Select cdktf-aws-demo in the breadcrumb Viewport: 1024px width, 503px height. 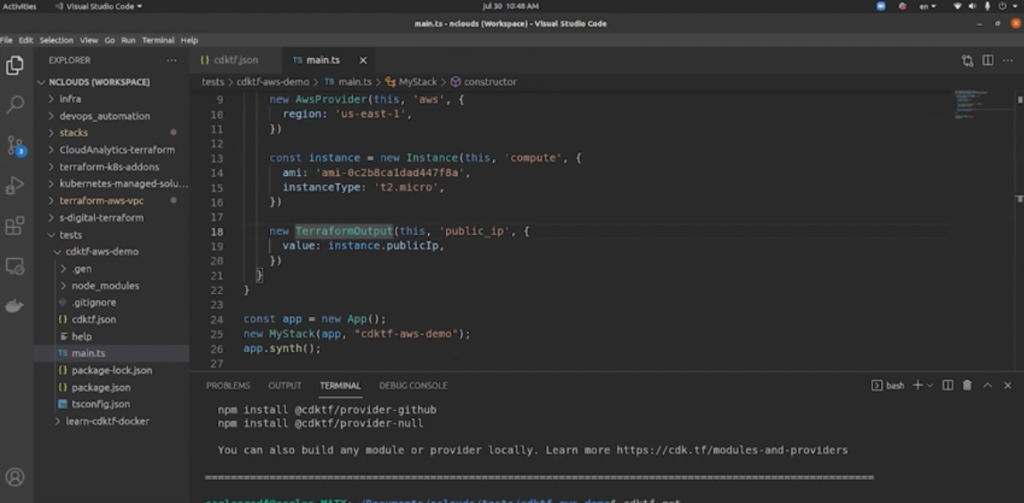(x=273, y=82)
